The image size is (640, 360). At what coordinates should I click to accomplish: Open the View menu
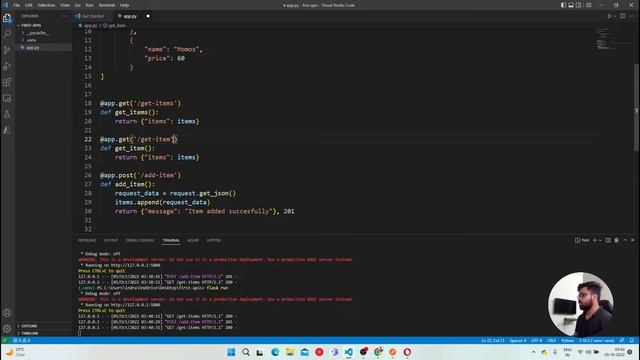pos(65,5)
